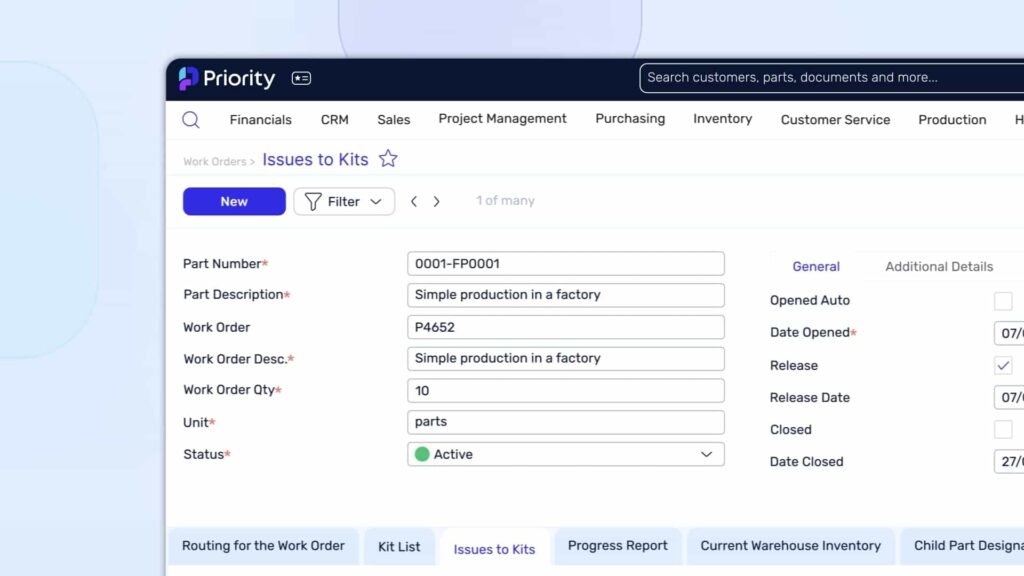Open the Progress Report tab
This screenshot has height=576, width=1024.
[x=617, y=546]
